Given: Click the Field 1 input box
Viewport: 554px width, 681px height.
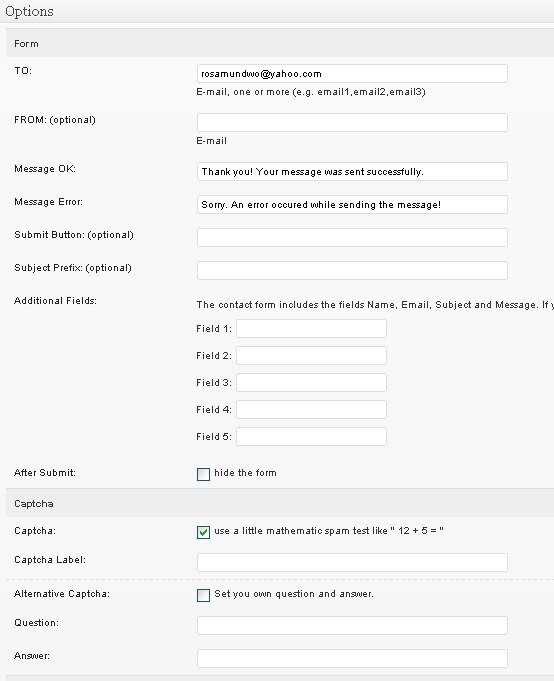Looking at the screenshot, I should point(311,329).
